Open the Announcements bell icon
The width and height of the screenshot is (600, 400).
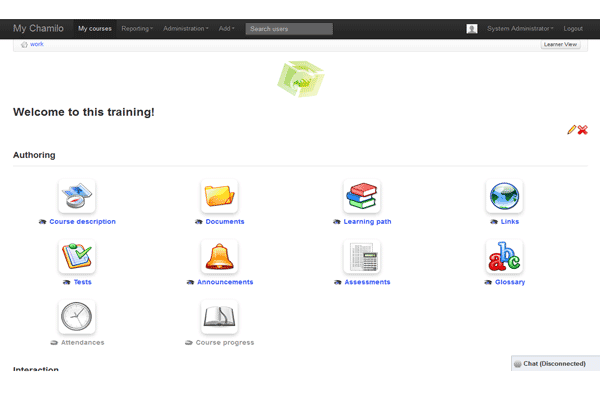tap(219, 257)
